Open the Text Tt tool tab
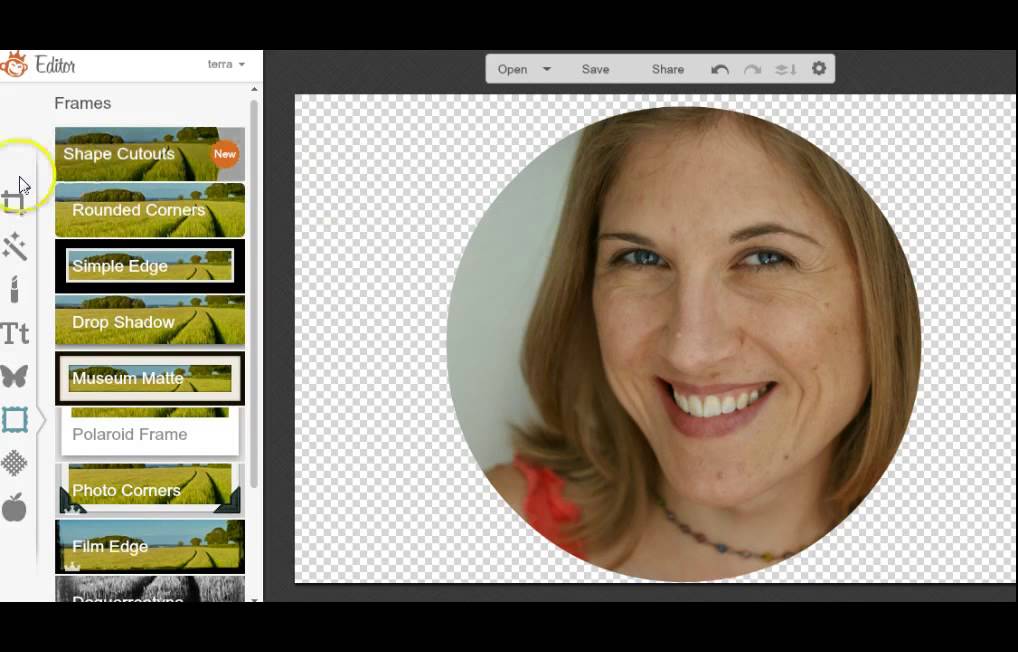 pos(15,334)
